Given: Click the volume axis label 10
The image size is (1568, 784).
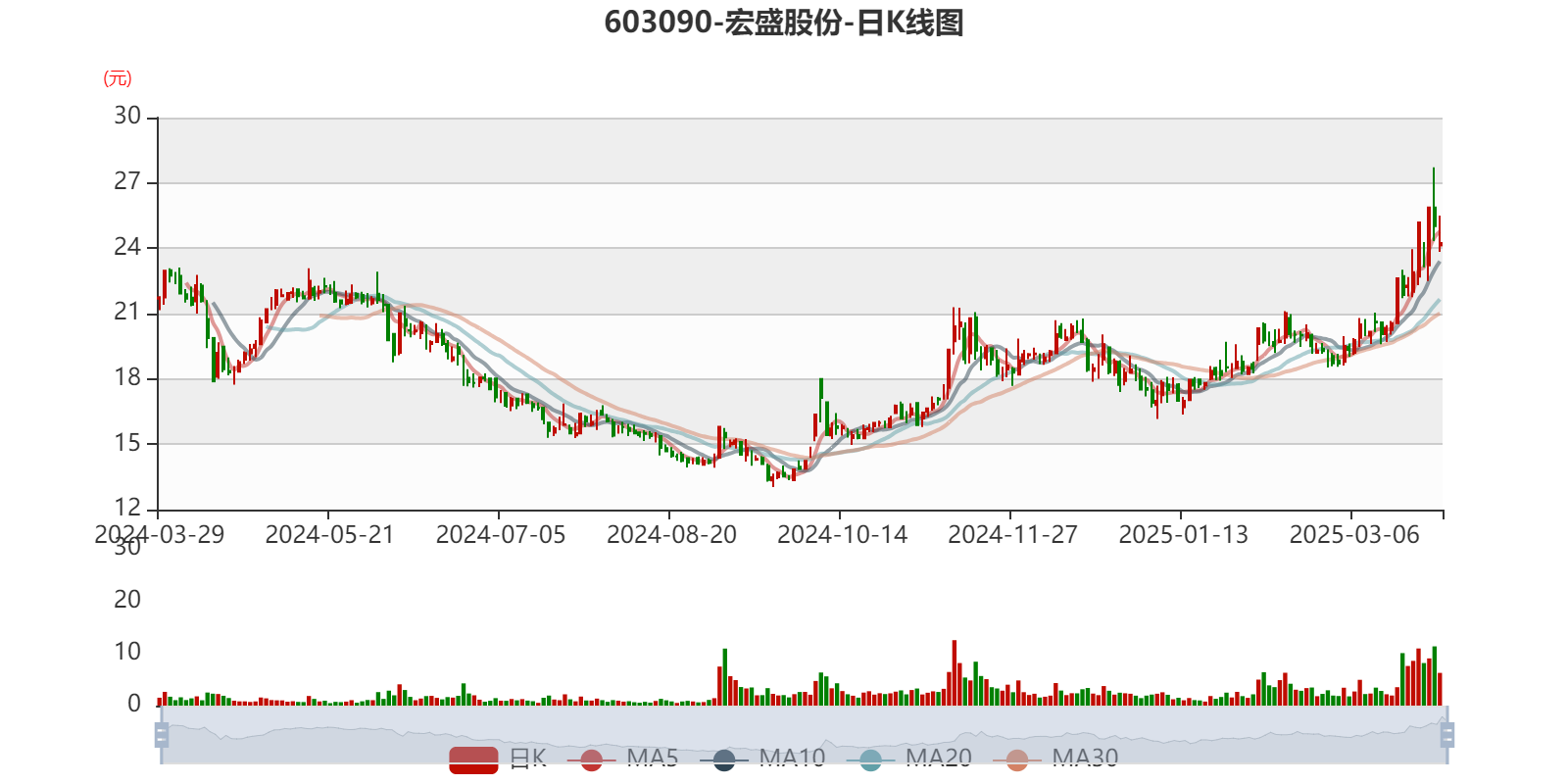Looking at the screenshot, I should [127, 652].
